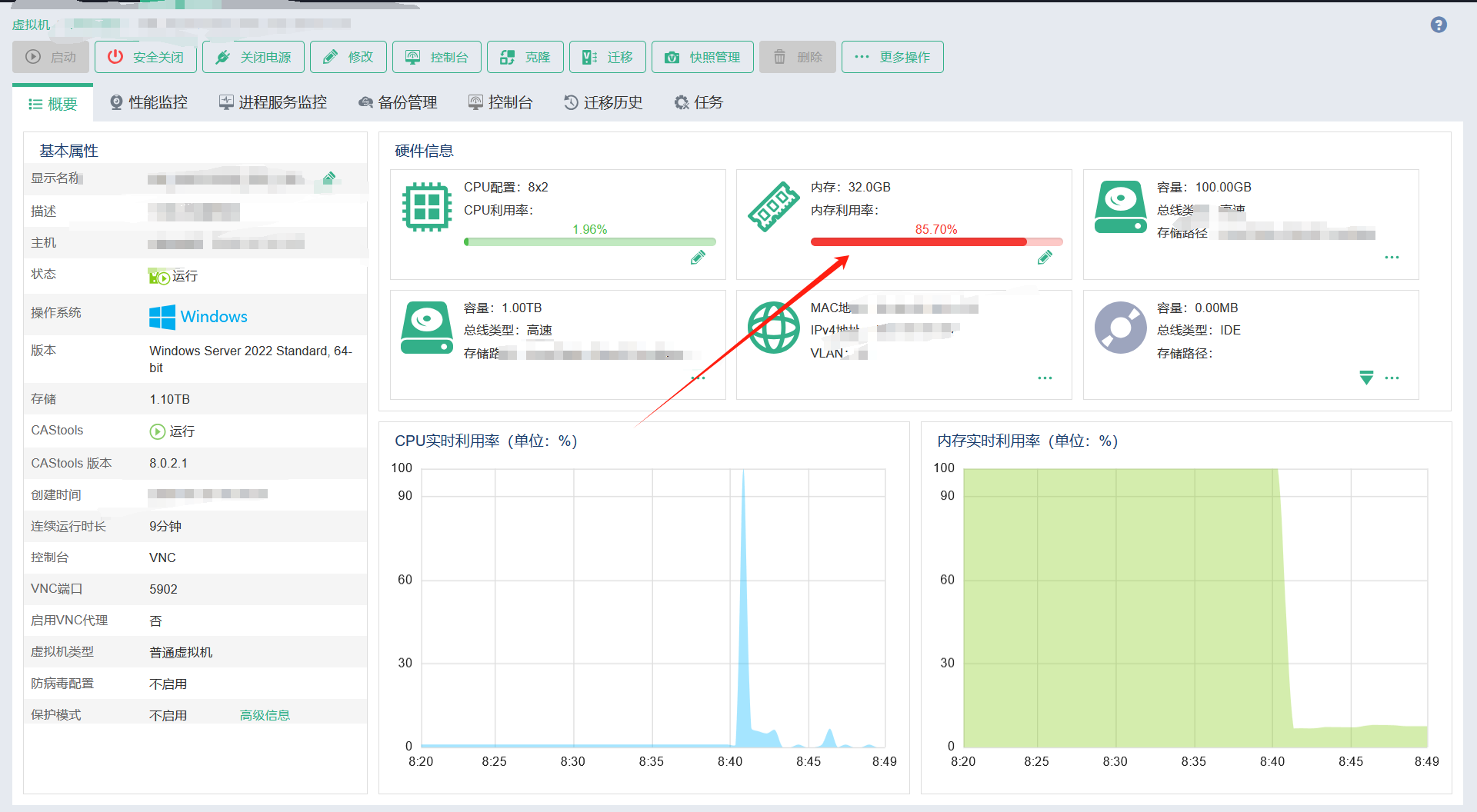
Task: Click the memory RAM module icon
Action: [x=774, y=207]
